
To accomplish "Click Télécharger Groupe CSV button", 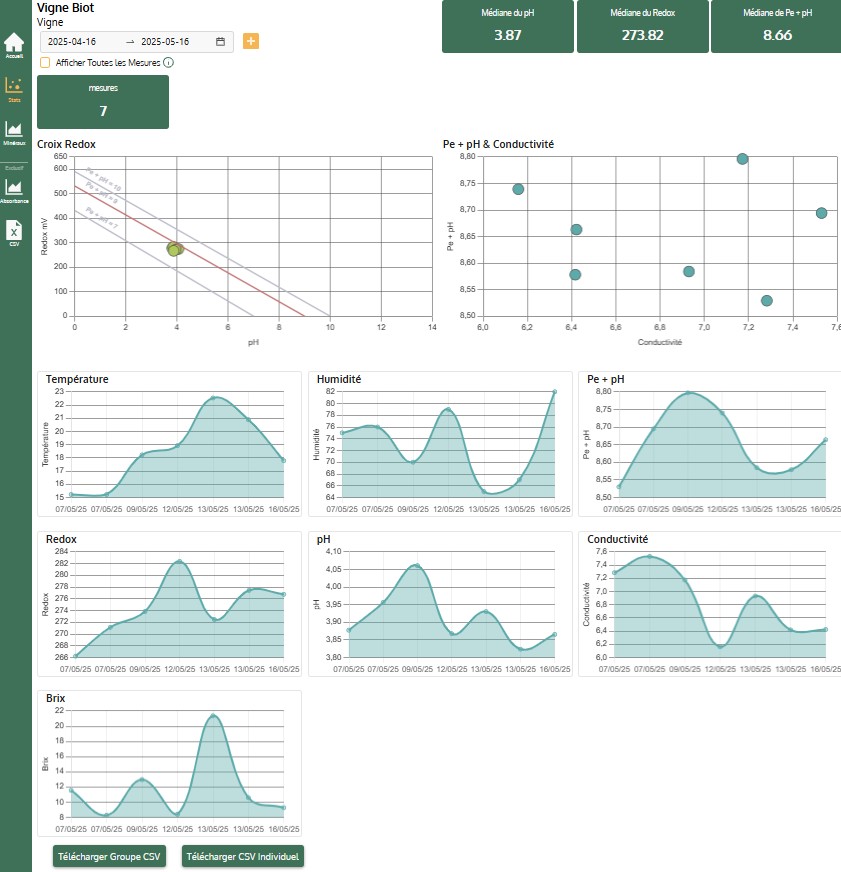I will click(x=109, y=856).
